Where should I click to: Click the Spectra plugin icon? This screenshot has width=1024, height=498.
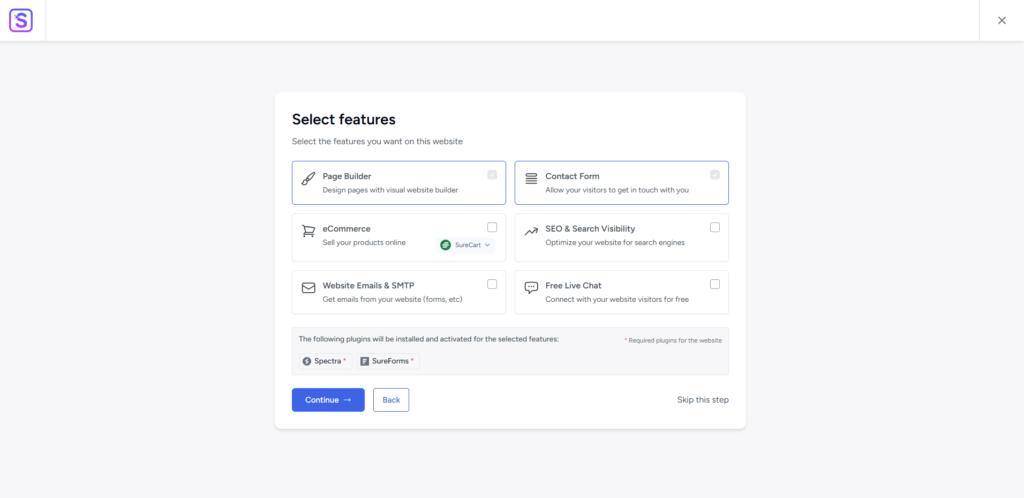307,361
